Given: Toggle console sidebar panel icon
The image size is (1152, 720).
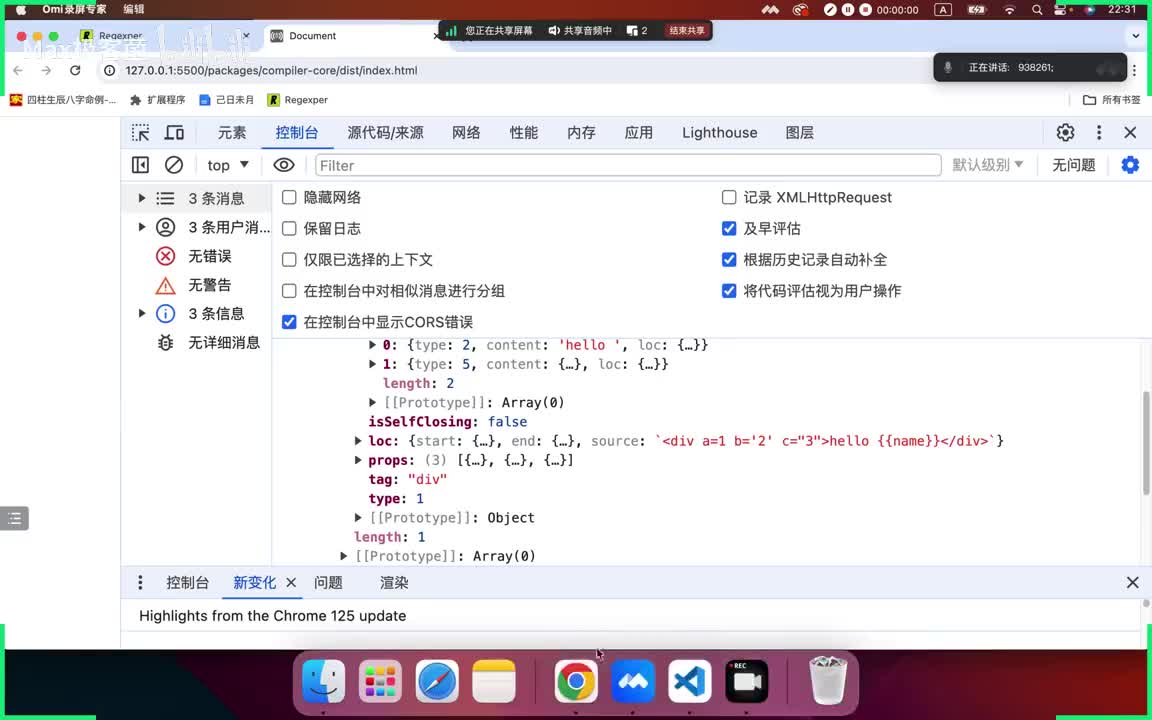Looking at the screenshot, I should click(x=140, y=165).
